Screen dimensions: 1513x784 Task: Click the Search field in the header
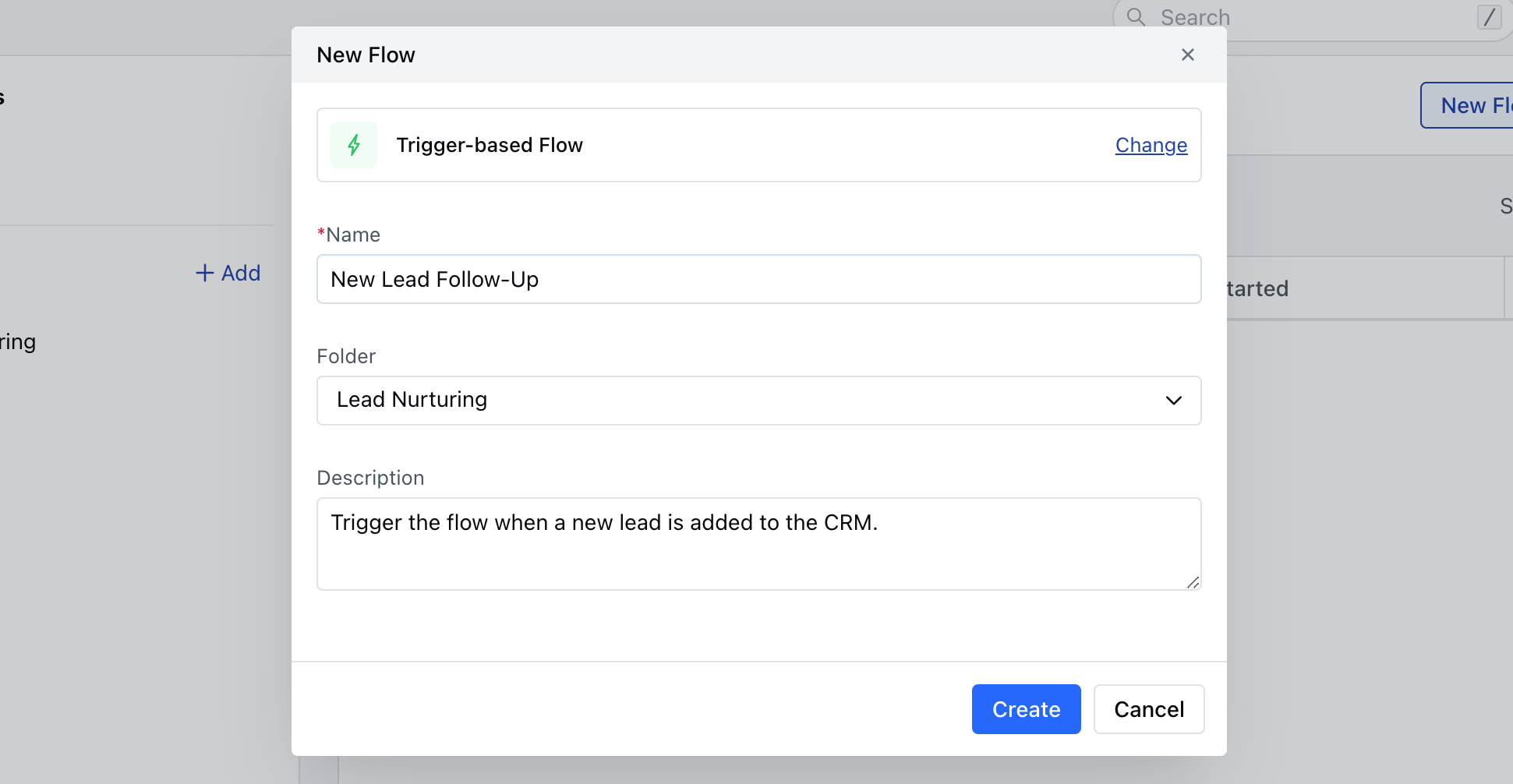(1310, 17)
